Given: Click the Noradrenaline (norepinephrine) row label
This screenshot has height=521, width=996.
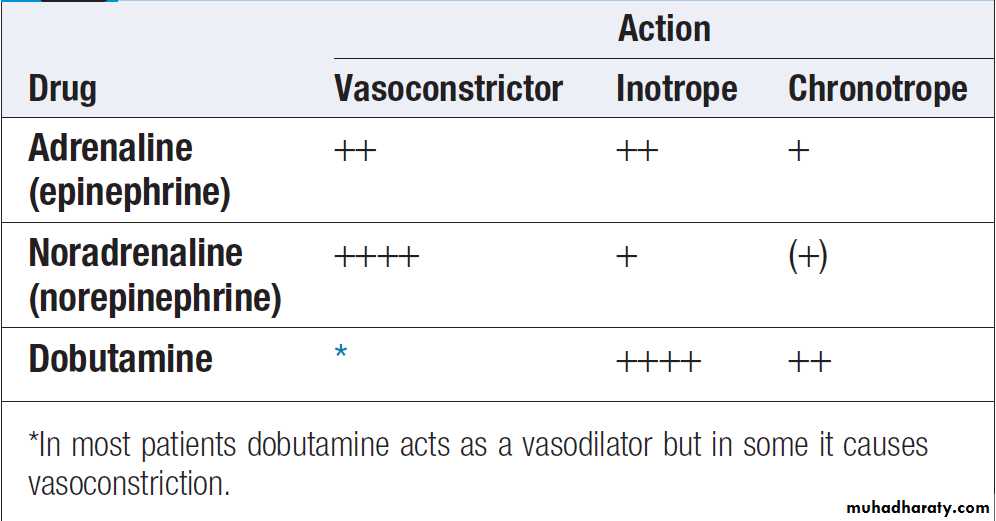Looking at the screenshot, I should click(154, 274).
